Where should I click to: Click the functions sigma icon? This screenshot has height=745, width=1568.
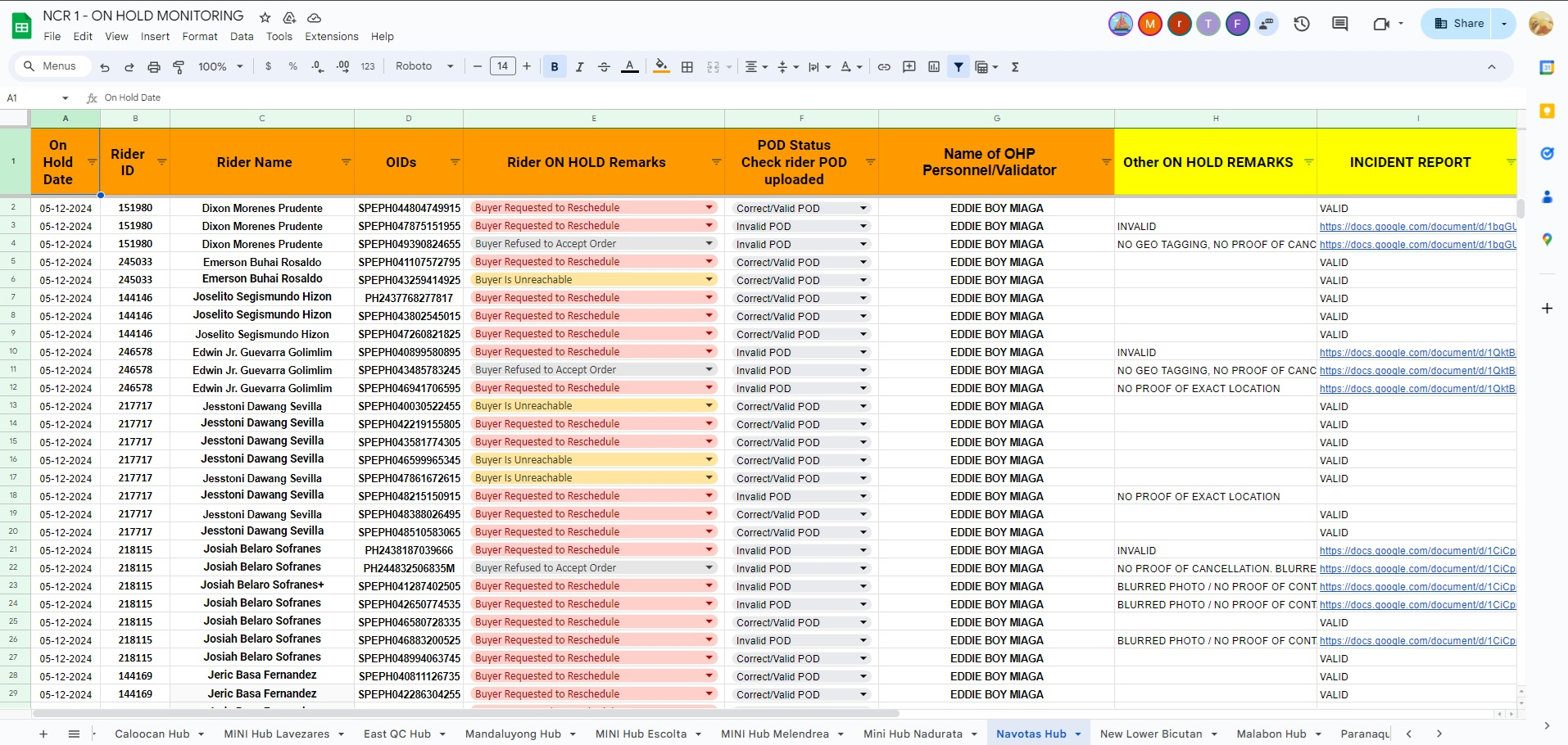pyautogui.click(x=1015, y=67)
